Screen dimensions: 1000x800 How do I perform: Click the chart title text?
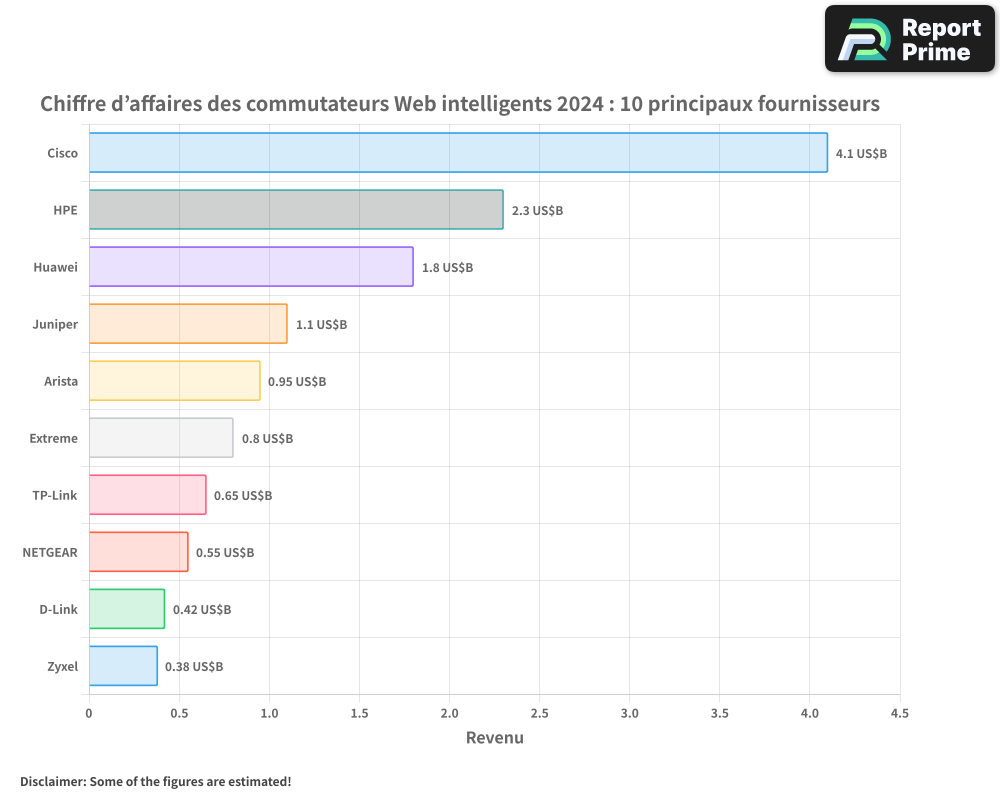tap(459, 103)
